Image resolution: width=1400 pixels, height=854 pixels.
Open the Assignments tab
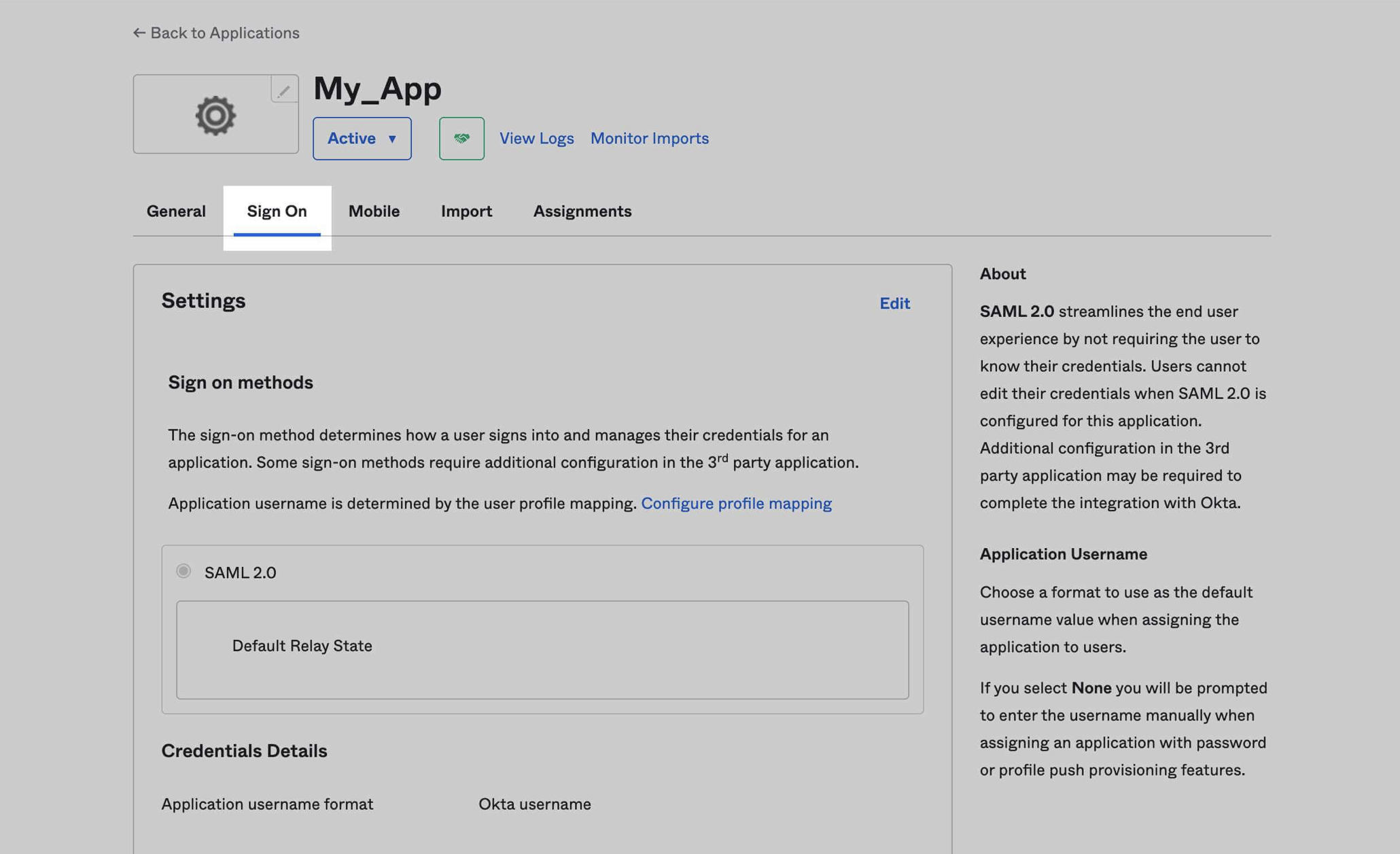(582, 211)
